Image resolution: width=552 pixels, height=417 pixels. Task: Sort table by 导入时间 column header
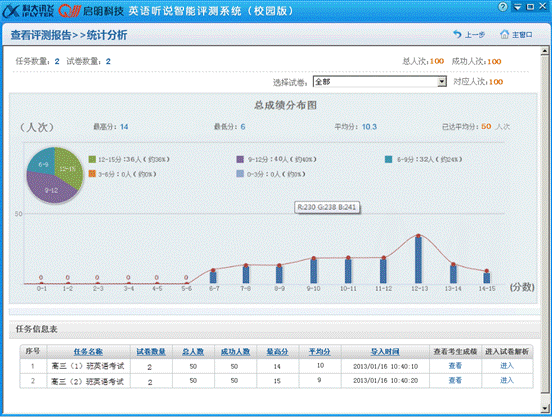pos(385,352)
